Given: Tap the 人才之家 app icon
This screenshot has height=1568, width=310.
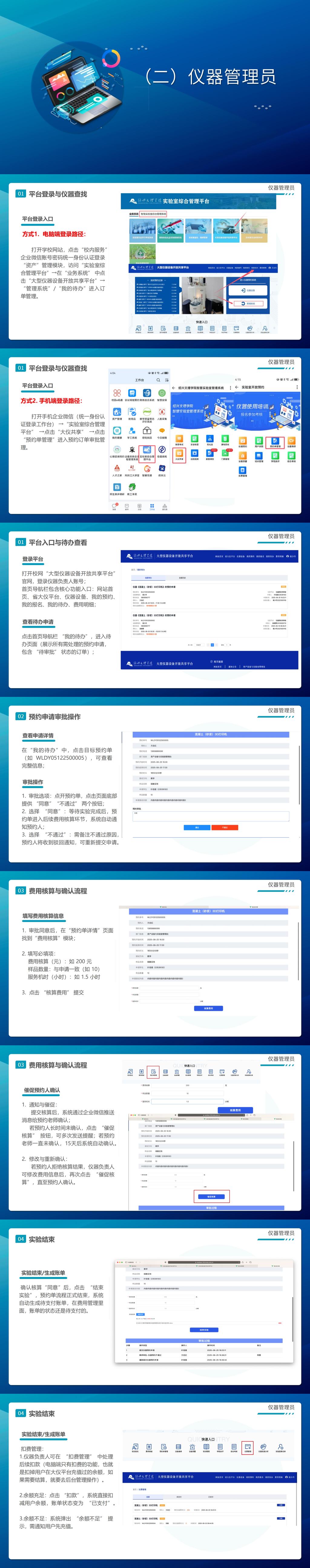Looking at the screenshot, I should coord(116,470).
